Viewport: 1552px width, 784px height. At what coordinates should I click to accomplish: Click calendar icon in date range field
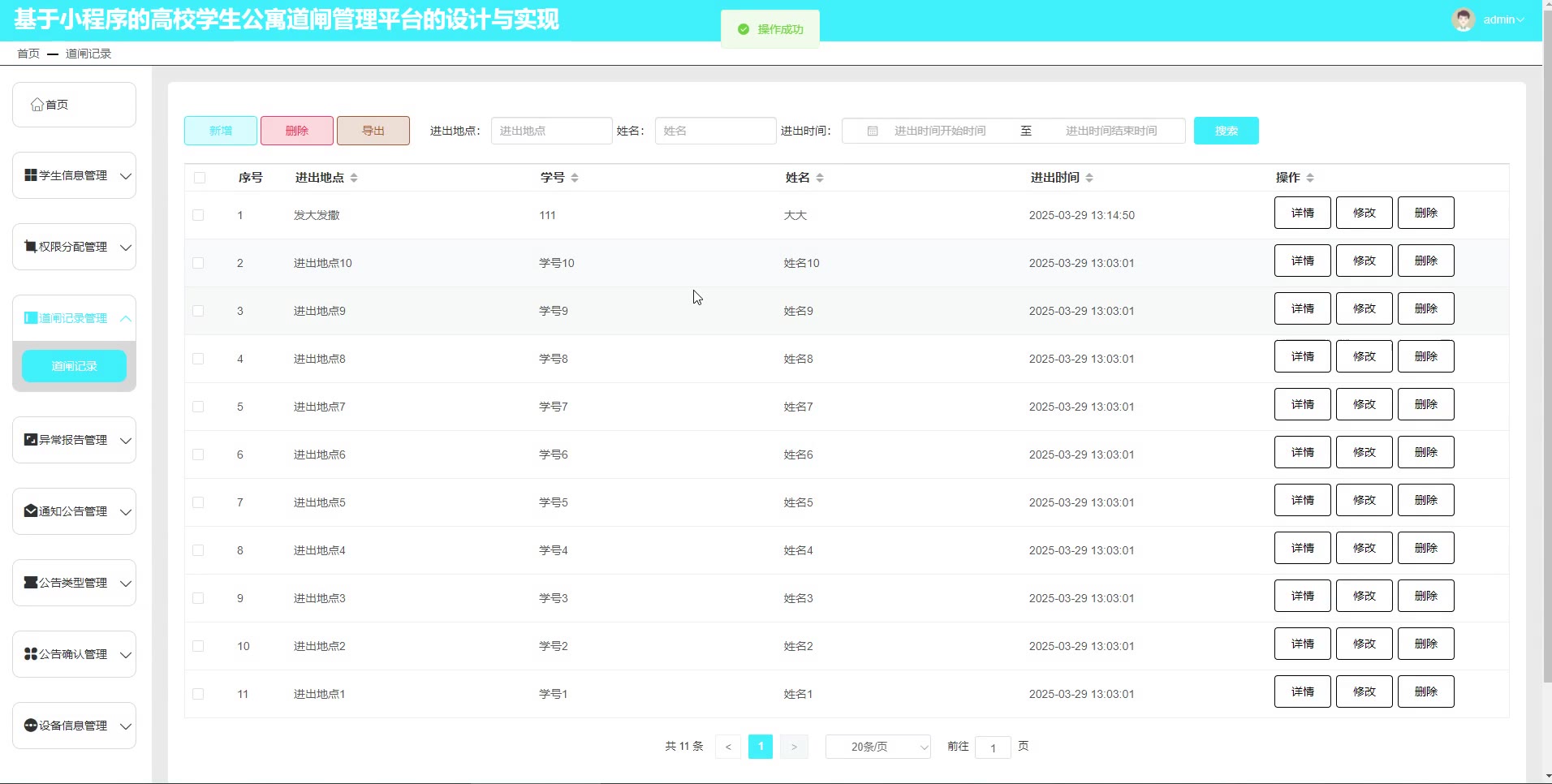[873, 131]
